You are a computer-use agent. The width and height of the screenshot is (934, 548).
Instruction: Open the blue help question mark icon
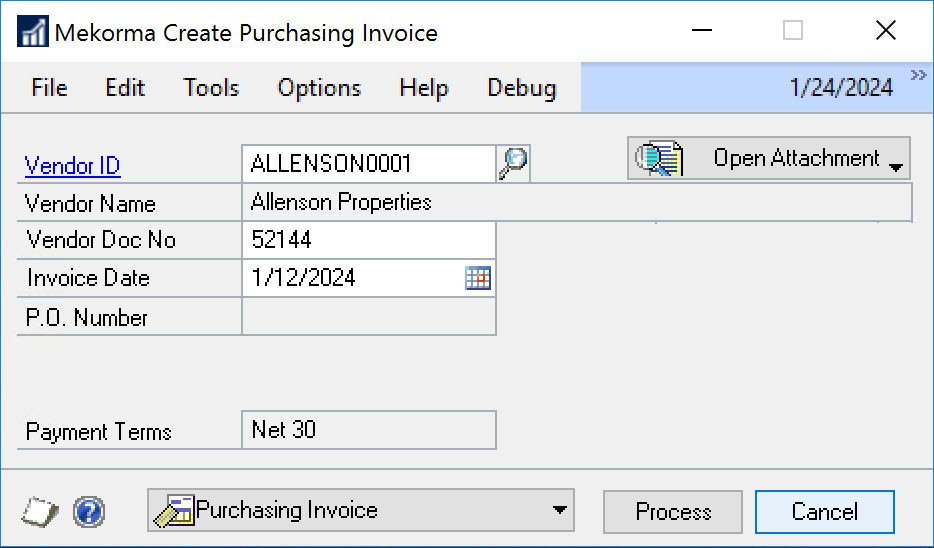(89, 513)
